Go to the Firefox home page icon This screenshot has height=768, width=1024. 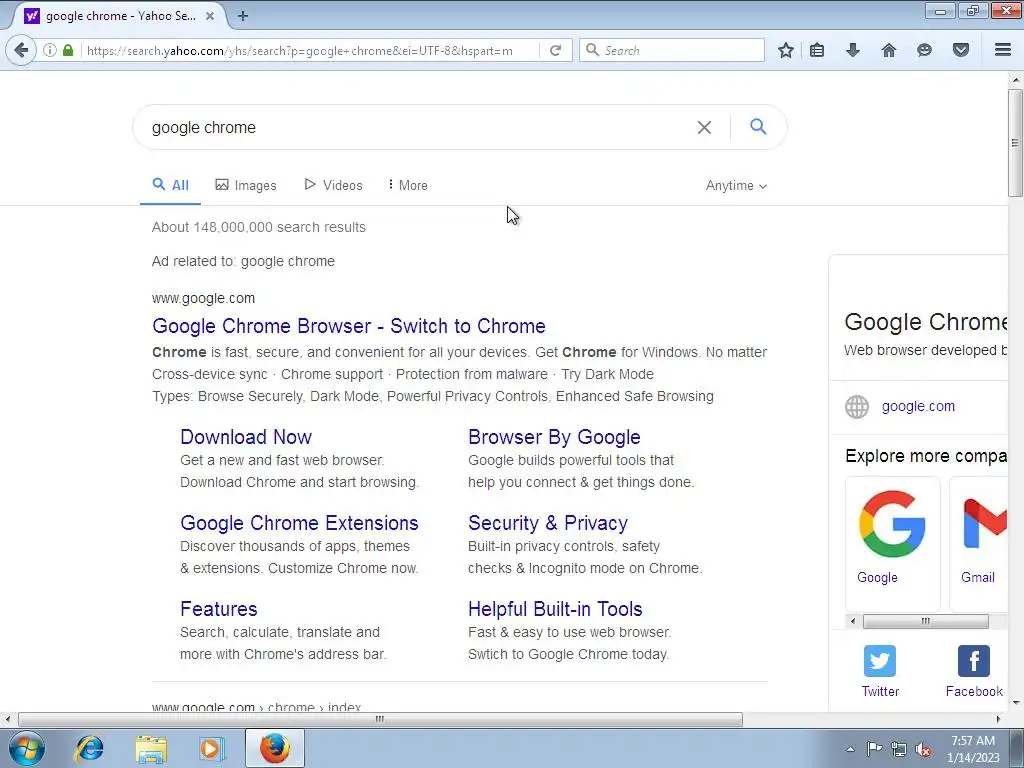[x=889, y=50]
